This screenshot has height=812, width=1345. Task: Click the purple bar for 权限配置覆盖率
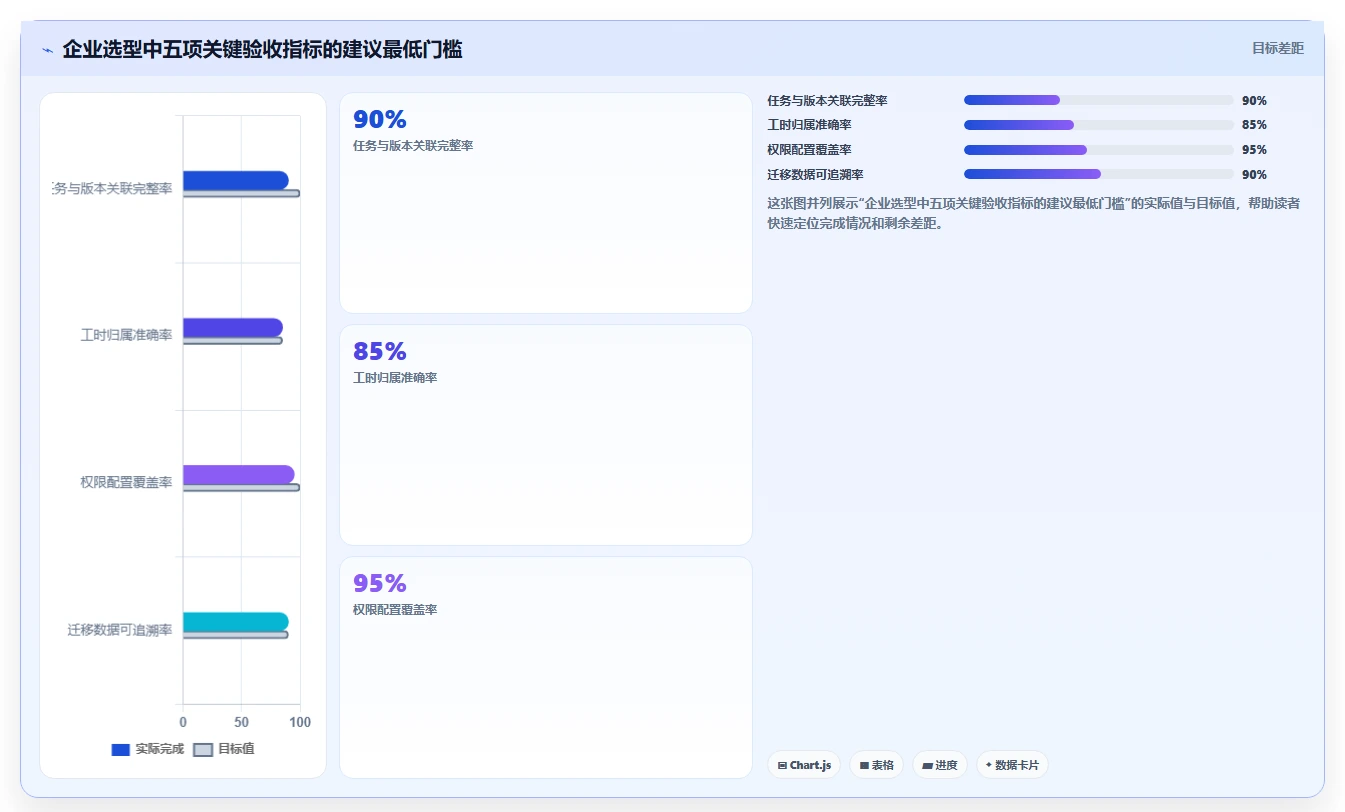pyautogui.click(x=239, y=474)
